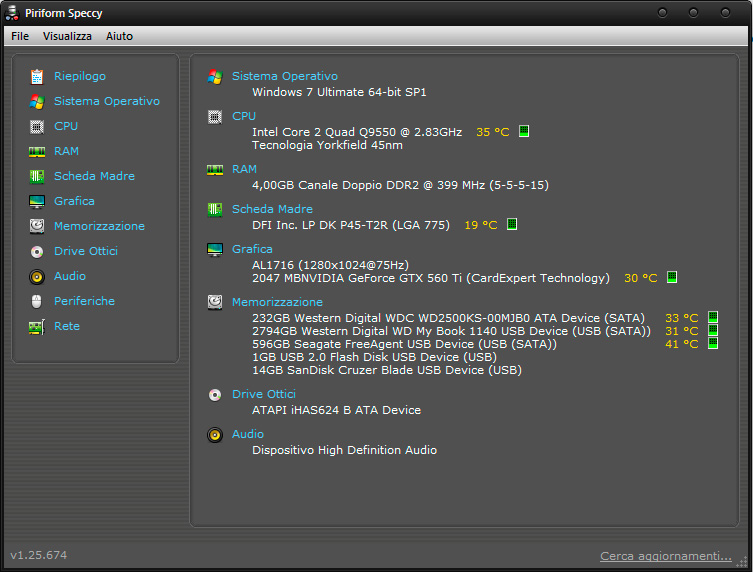Click the Seagate FreeAgent temperature indicator
753x572 pixels.
tap(713, 343)
